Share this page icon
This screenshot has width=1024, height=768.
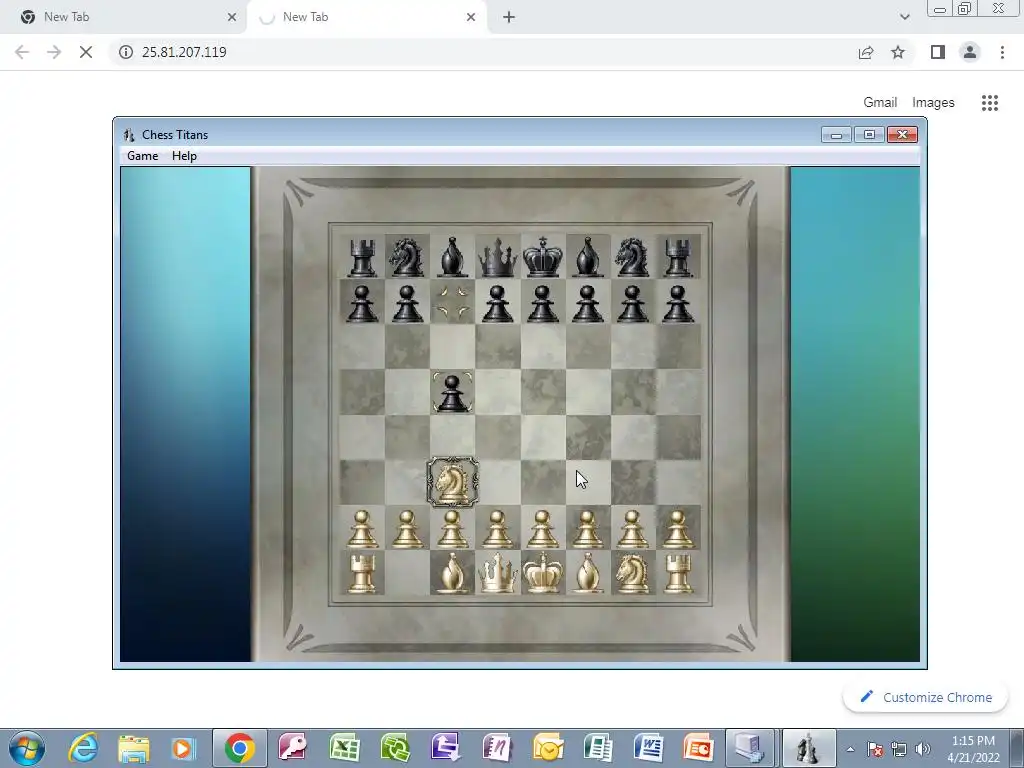866,52
